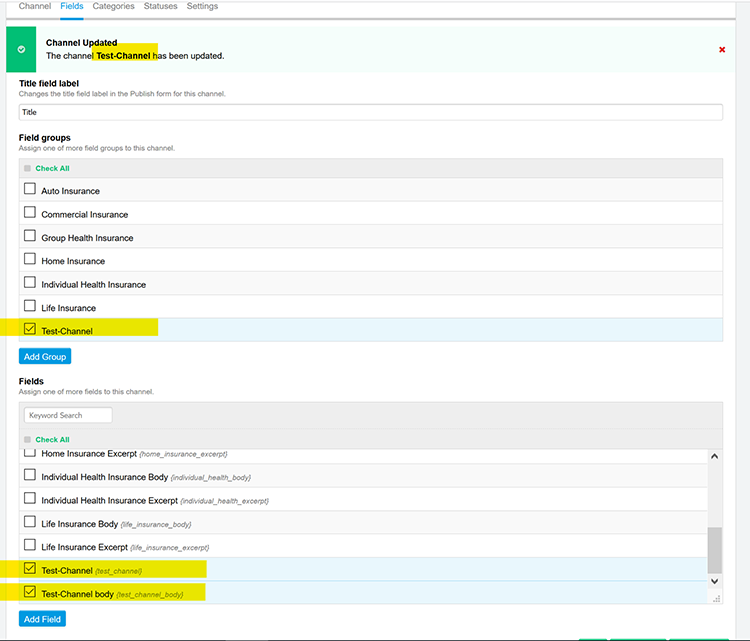The width and height of the screenshot is (750, 641).
Task: Check the Life Insurance field group
Action: point(30,305)
